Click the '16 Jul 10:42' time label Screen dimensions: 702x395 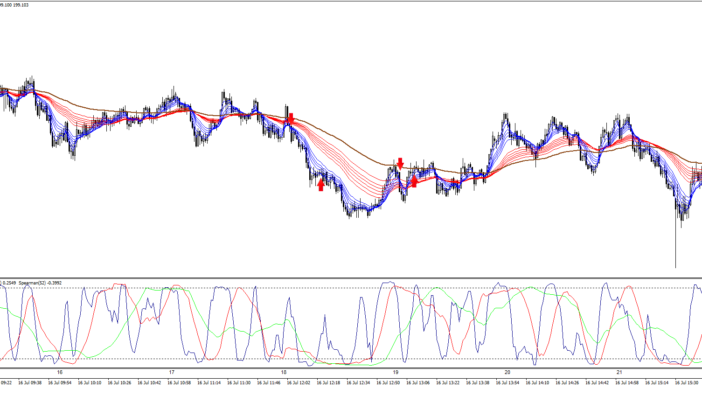(x=149, y=383)
